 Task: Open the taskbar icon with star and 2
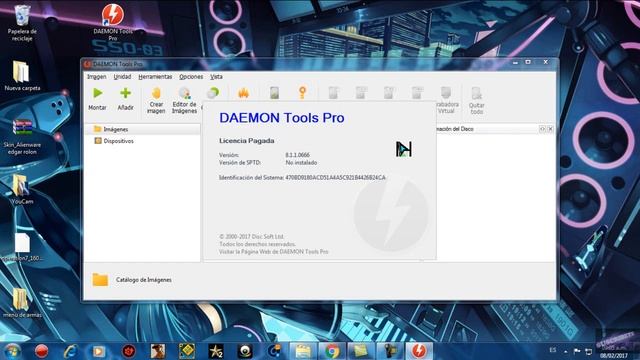[x=216, y=351]
